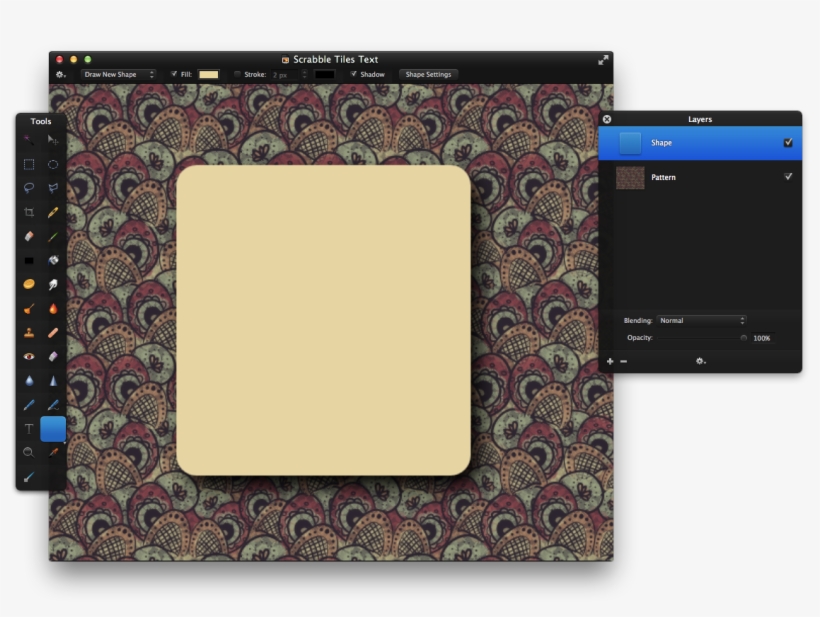
Task: Activate the Crop tool
Action: (x=29, y=212)
